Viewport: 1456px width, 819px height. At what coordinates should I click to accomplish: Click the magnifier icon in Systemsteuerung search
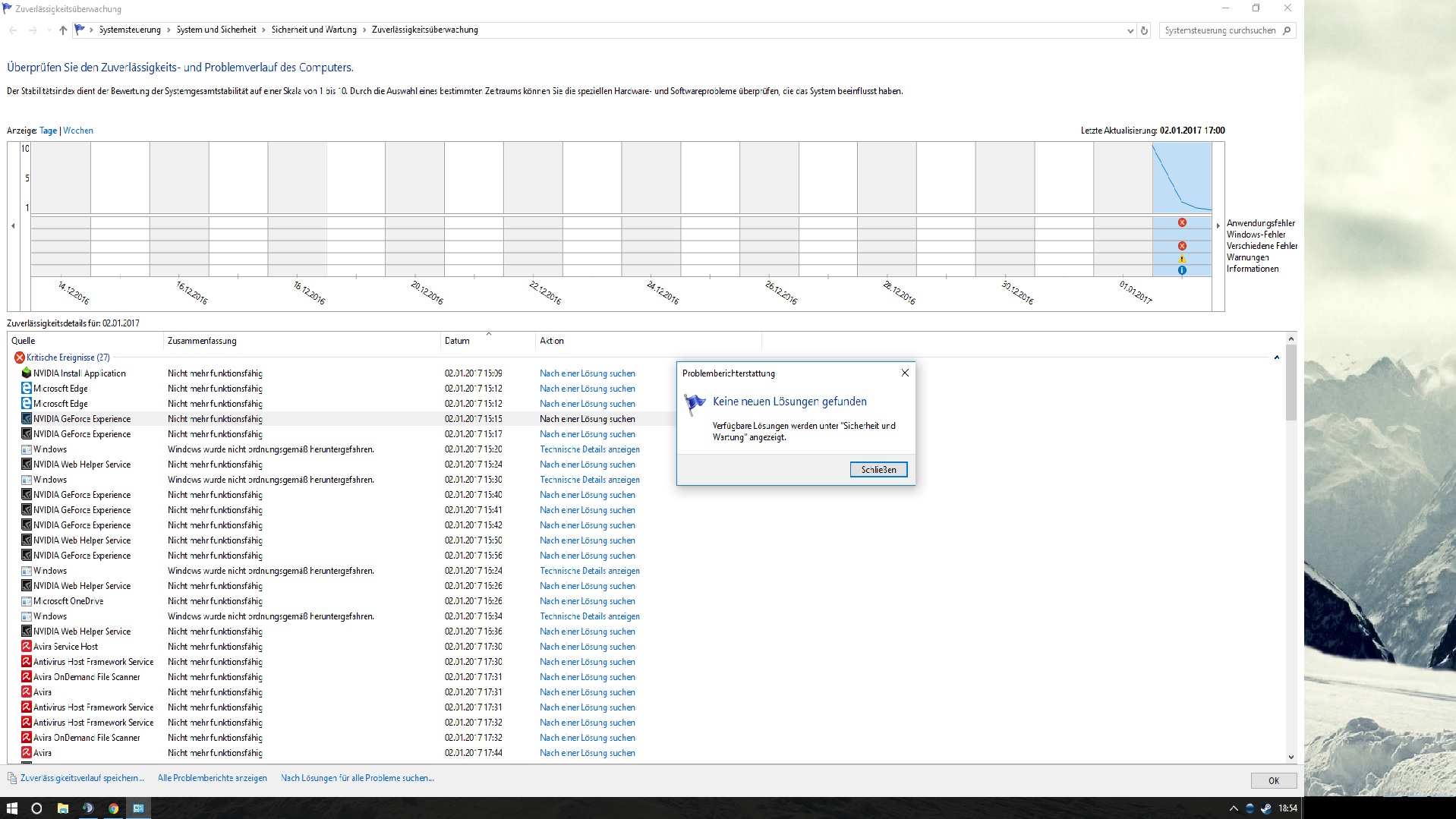click(1286, 30)
